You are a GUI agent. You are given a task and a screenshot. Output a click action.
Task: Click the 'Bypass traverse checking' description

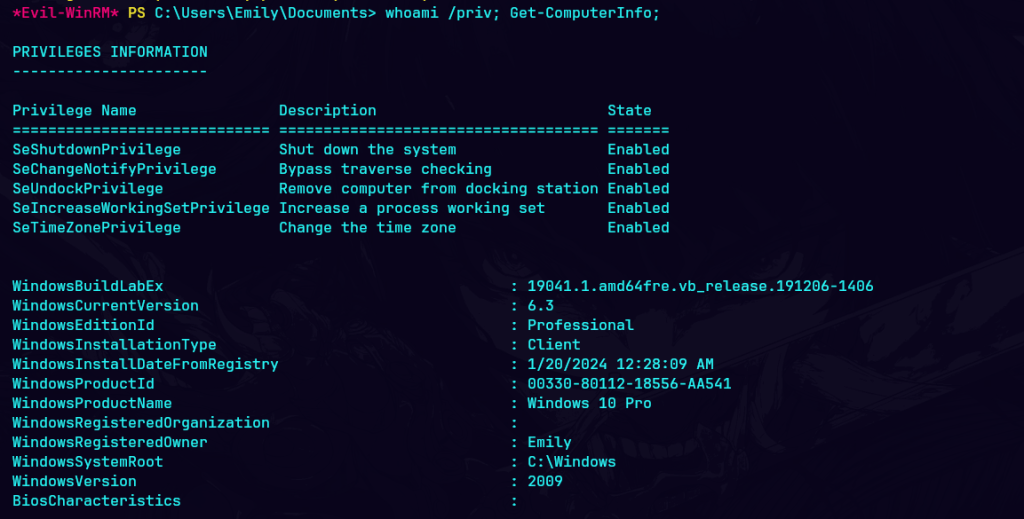(385, 169)
